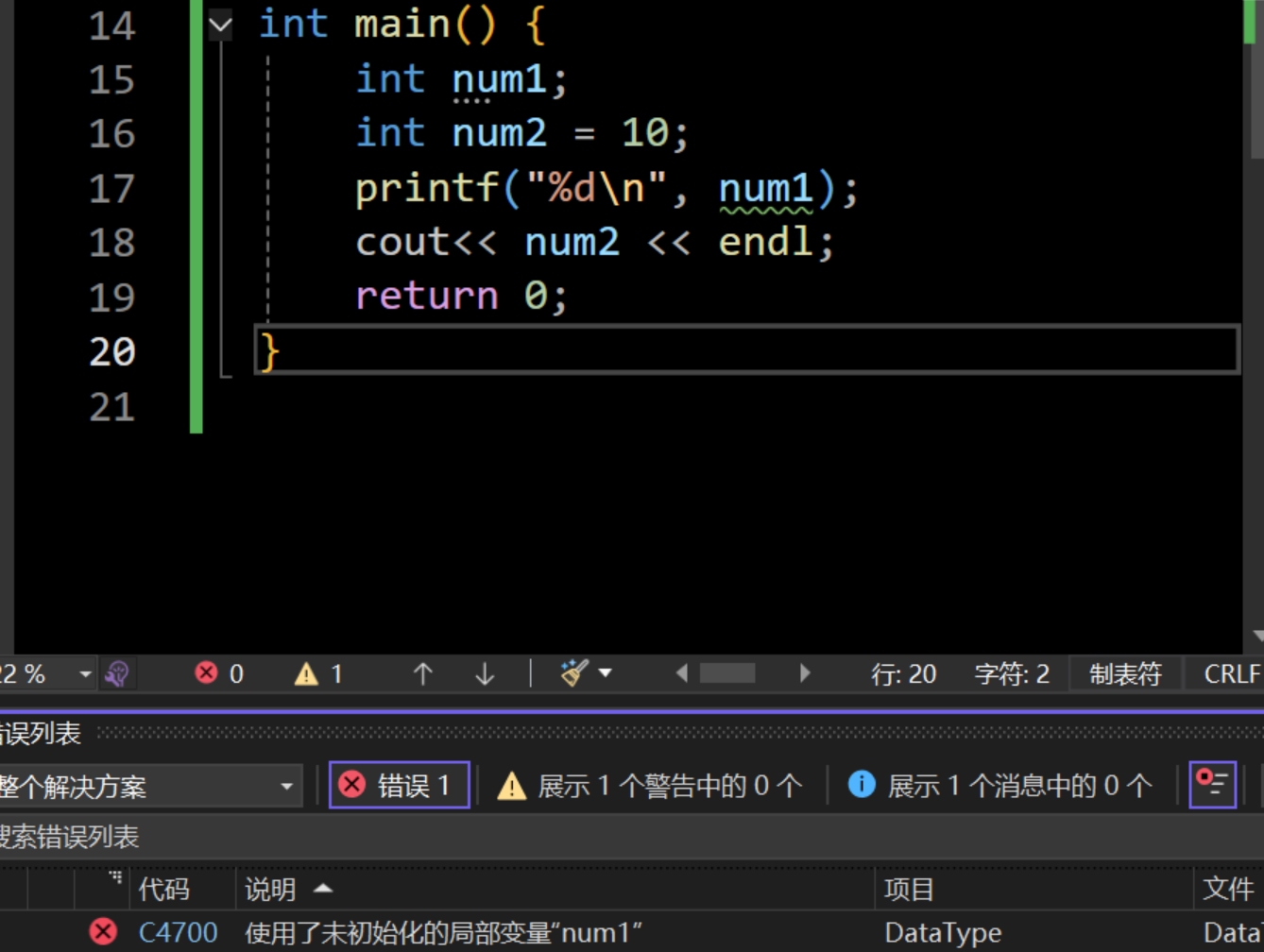Click the red error count indicator showing 0
1264x952 pixels.
pos(219,673)
